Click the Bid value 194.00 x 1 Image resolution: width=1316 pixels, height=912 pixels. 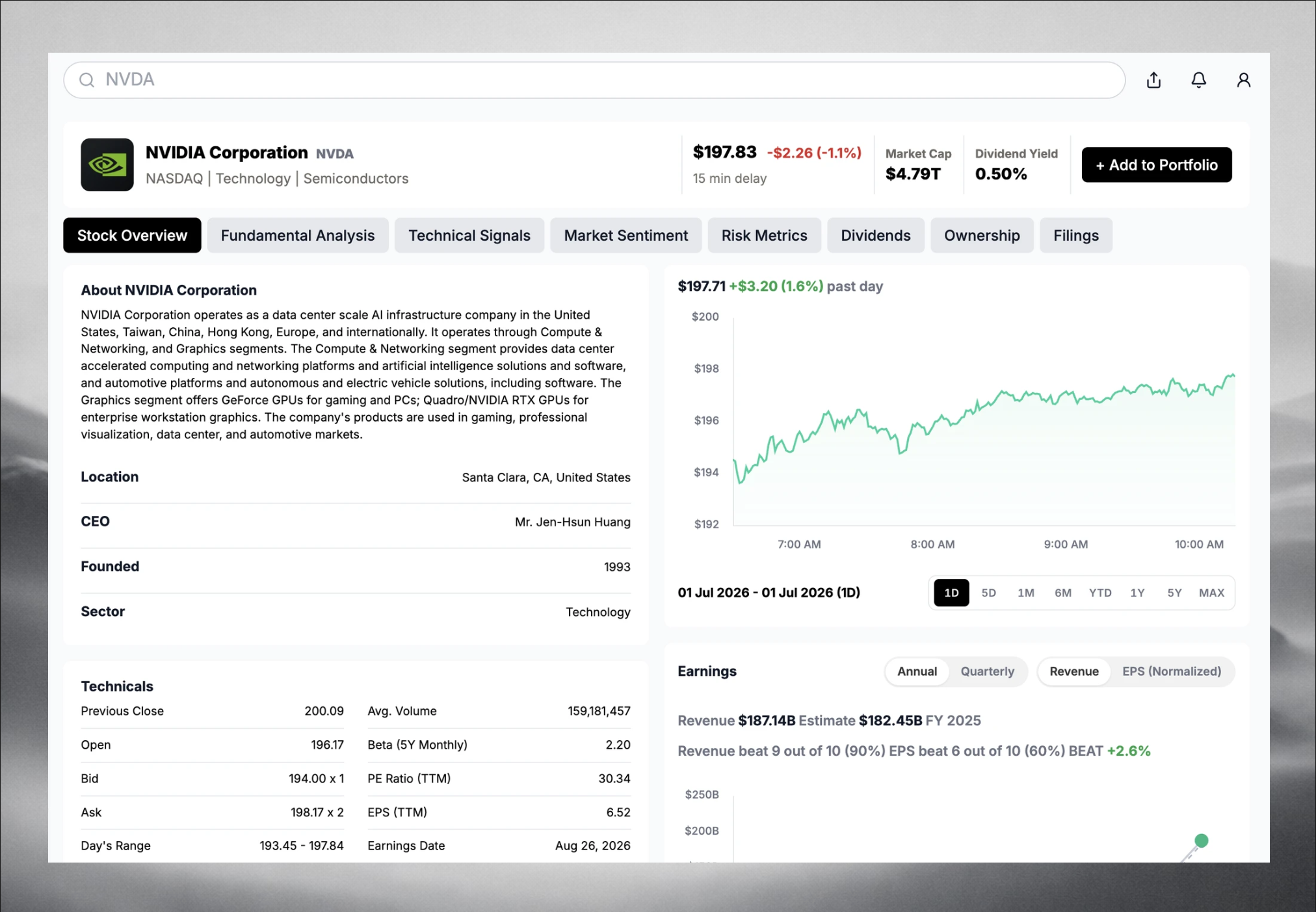pos(316,779)
